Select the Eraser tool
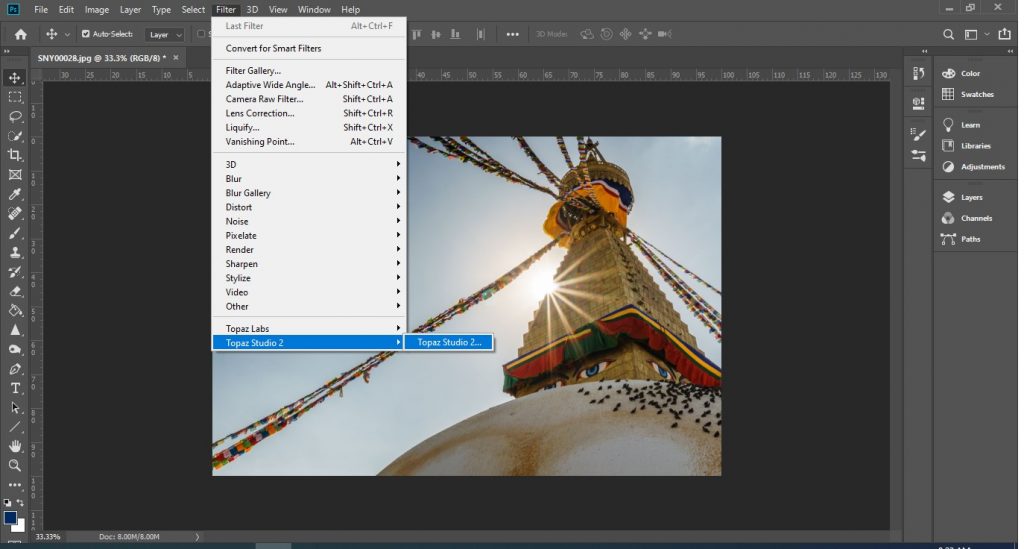This screenshot has height=549, width=1024. coord(14,291)
